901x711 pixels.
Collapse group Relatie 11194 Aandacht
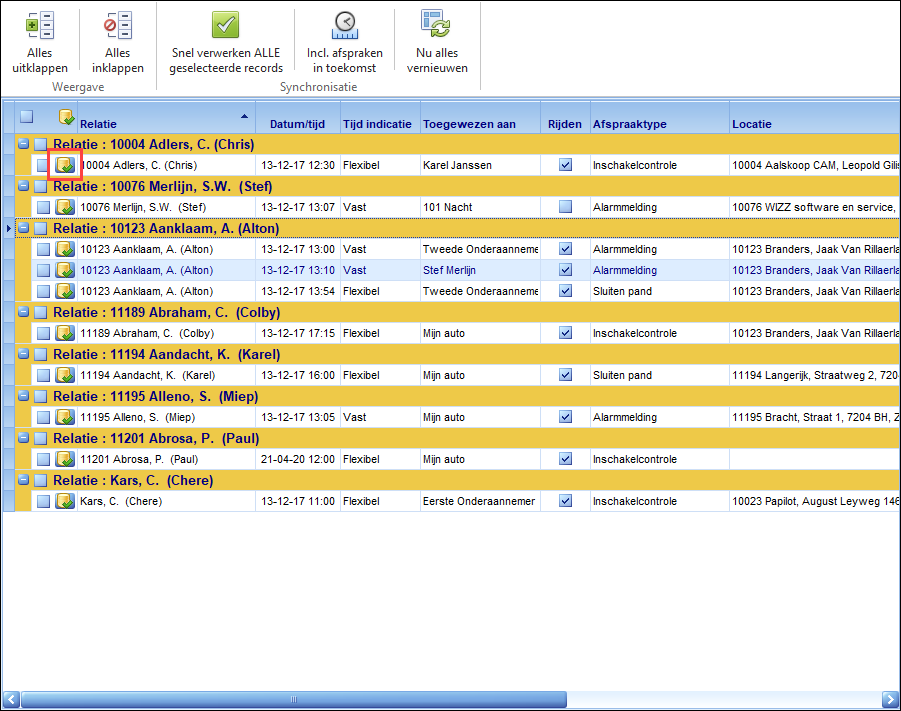[x=24, y=353]
